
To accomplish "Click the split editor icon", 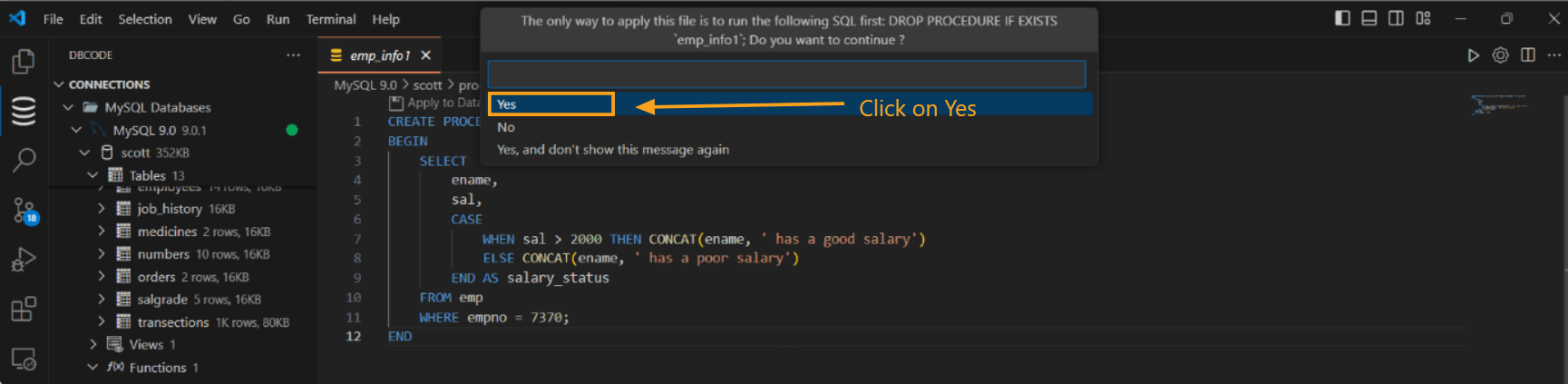I will pos(1527,55).
